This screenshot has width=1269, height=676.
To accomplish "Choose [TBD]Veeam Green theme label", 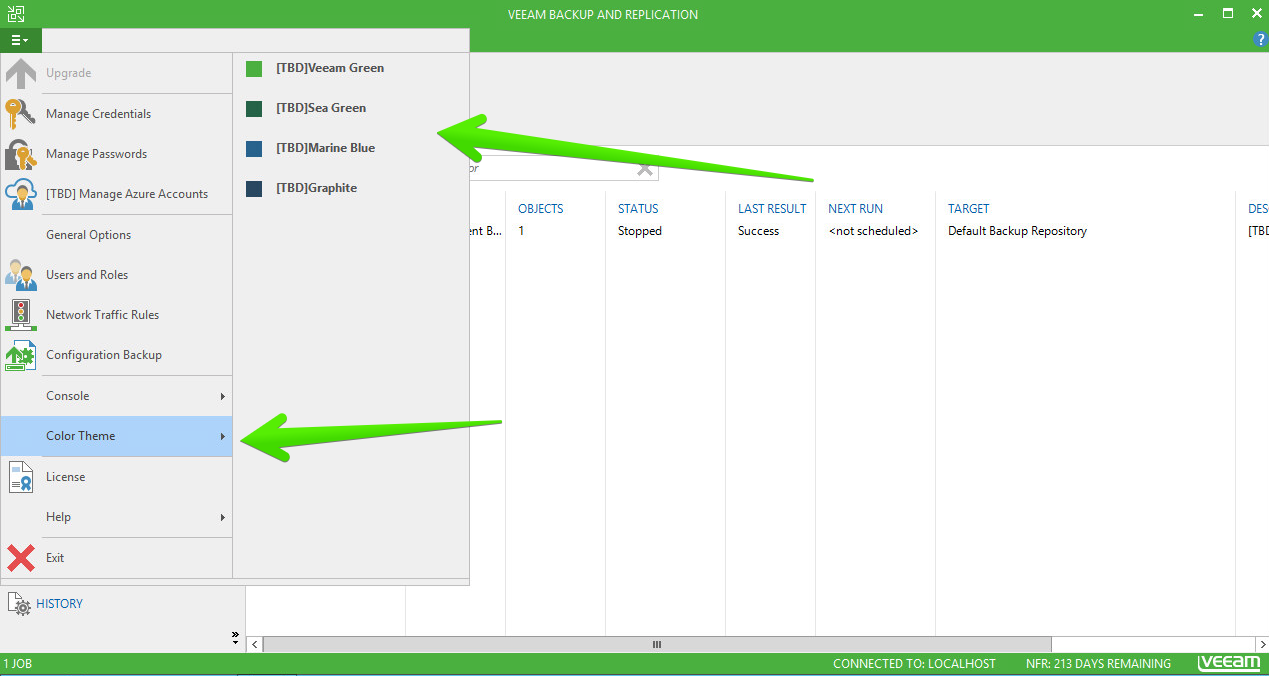I will (330, 68).
